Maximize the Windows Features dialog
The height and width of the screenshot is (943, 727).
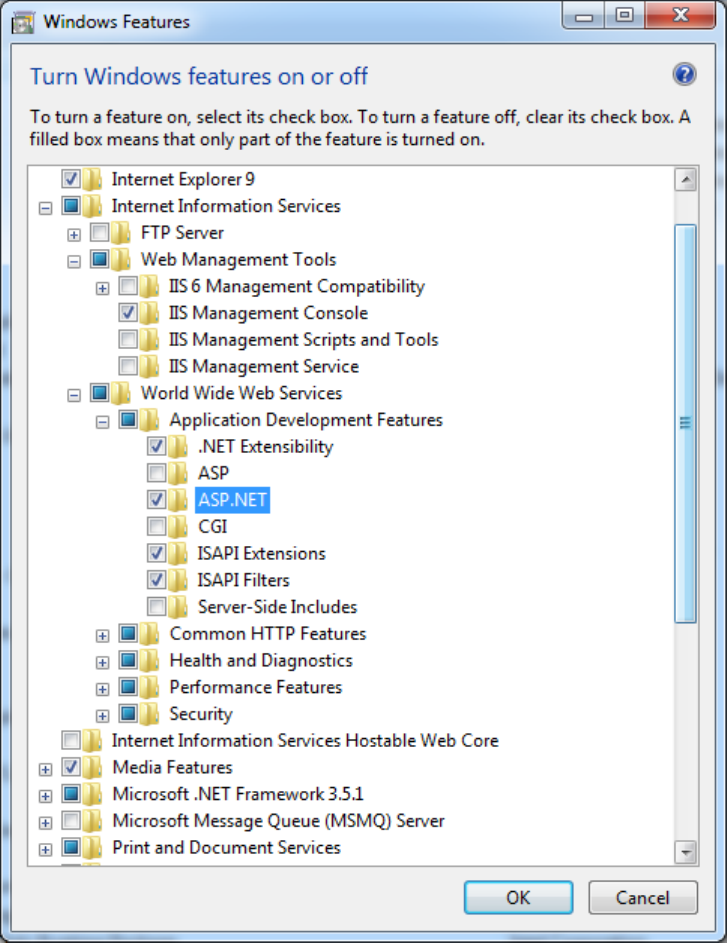[x=625, y=16]
